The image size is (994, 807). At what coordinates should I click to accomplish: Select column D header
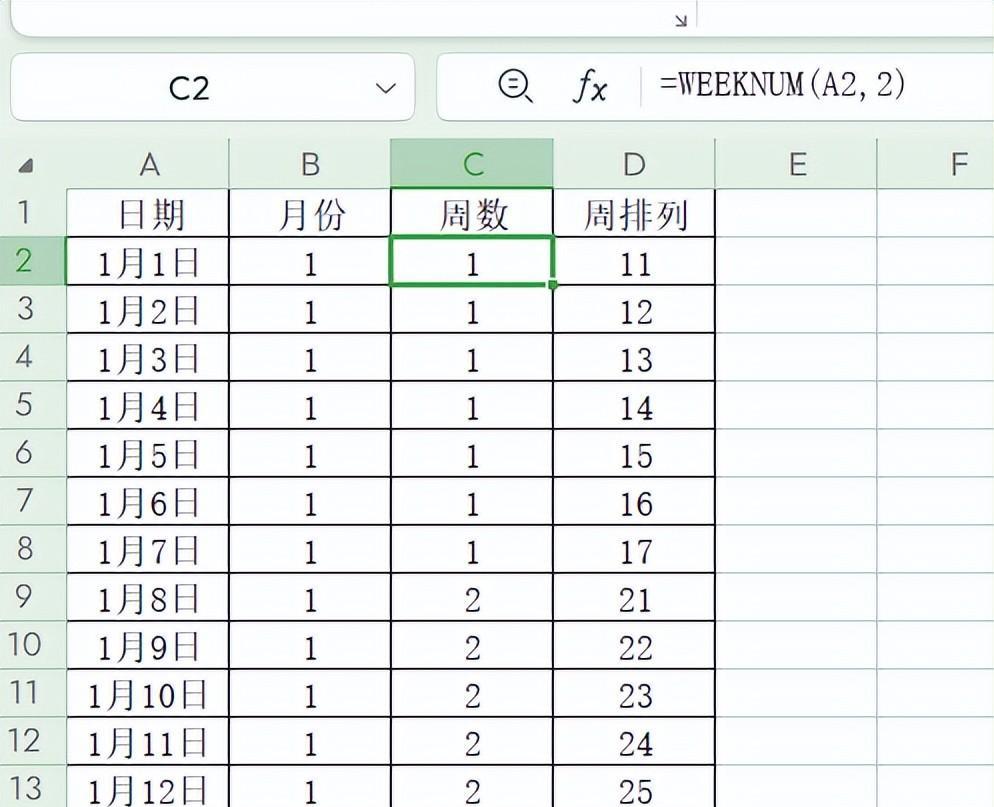pos(634,165)
